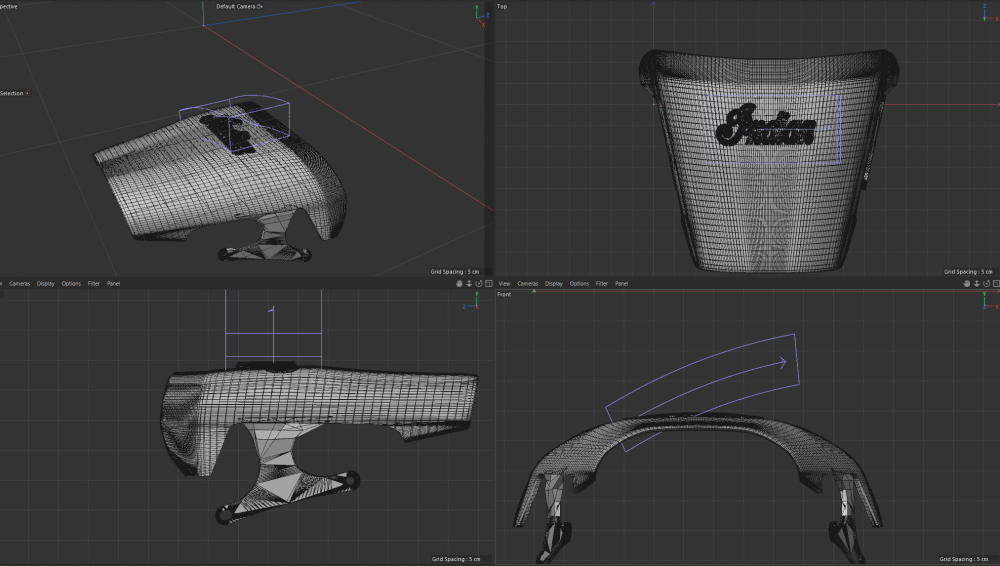Open the Cameras menu in the Front viewport
The width and height of the screenshot is (1000, 566).
[x=527, y=284]
